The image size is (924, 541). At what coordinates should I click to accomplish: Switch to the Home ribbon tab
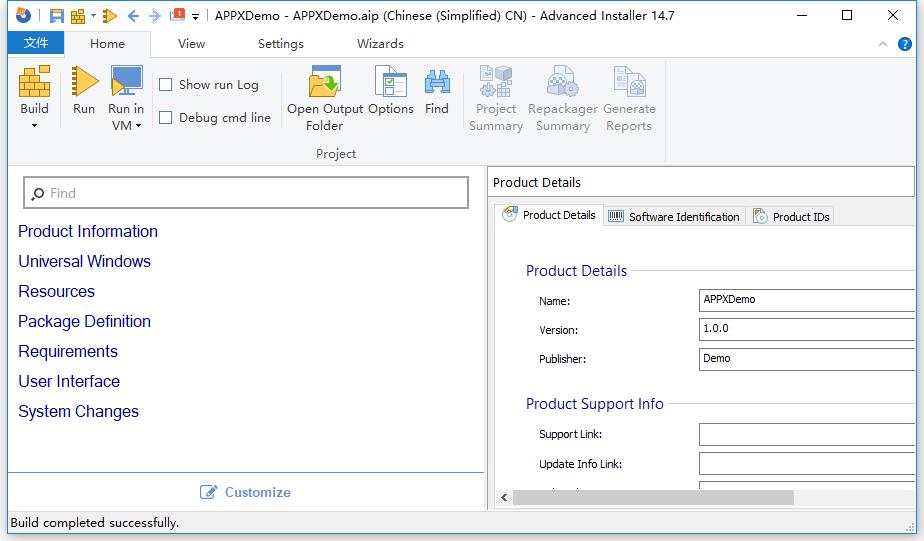tap(107, 44)
